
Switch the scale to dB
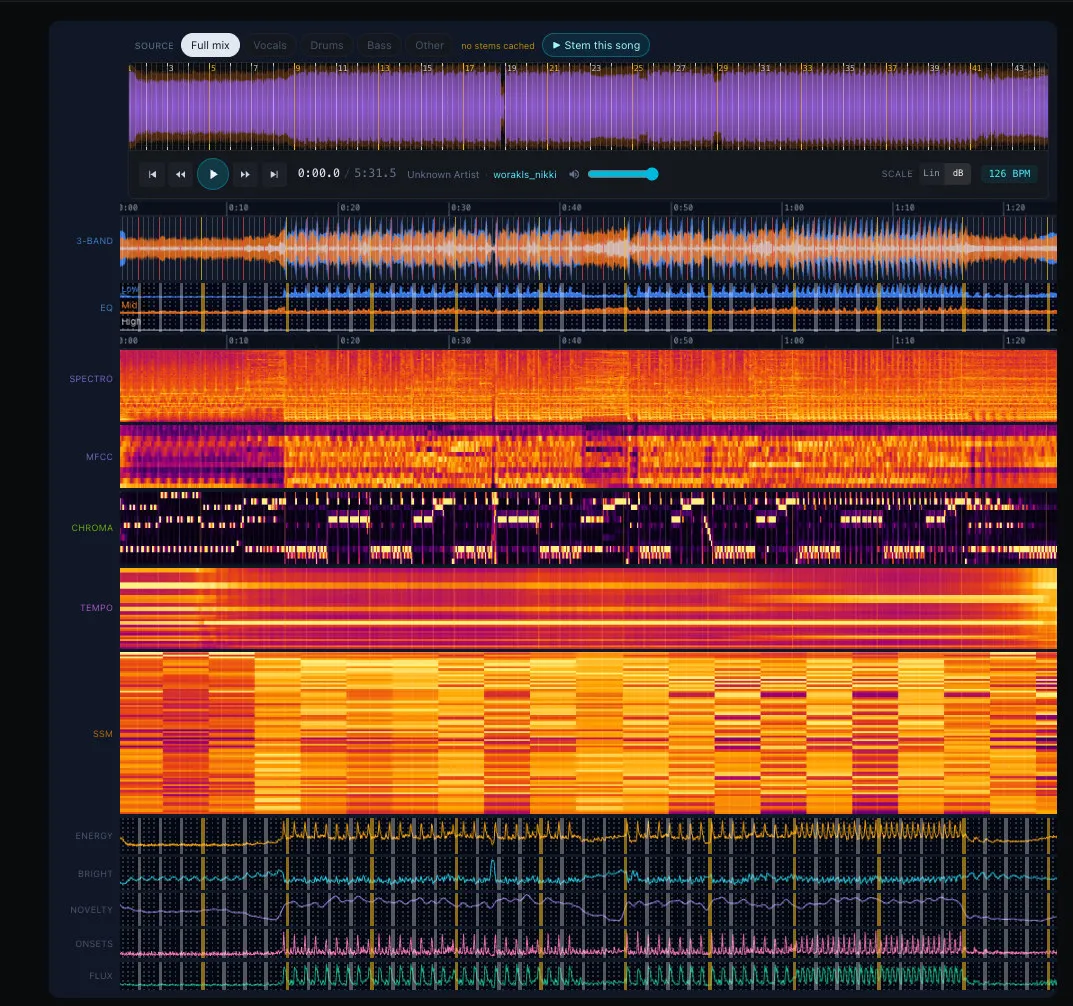958,174
